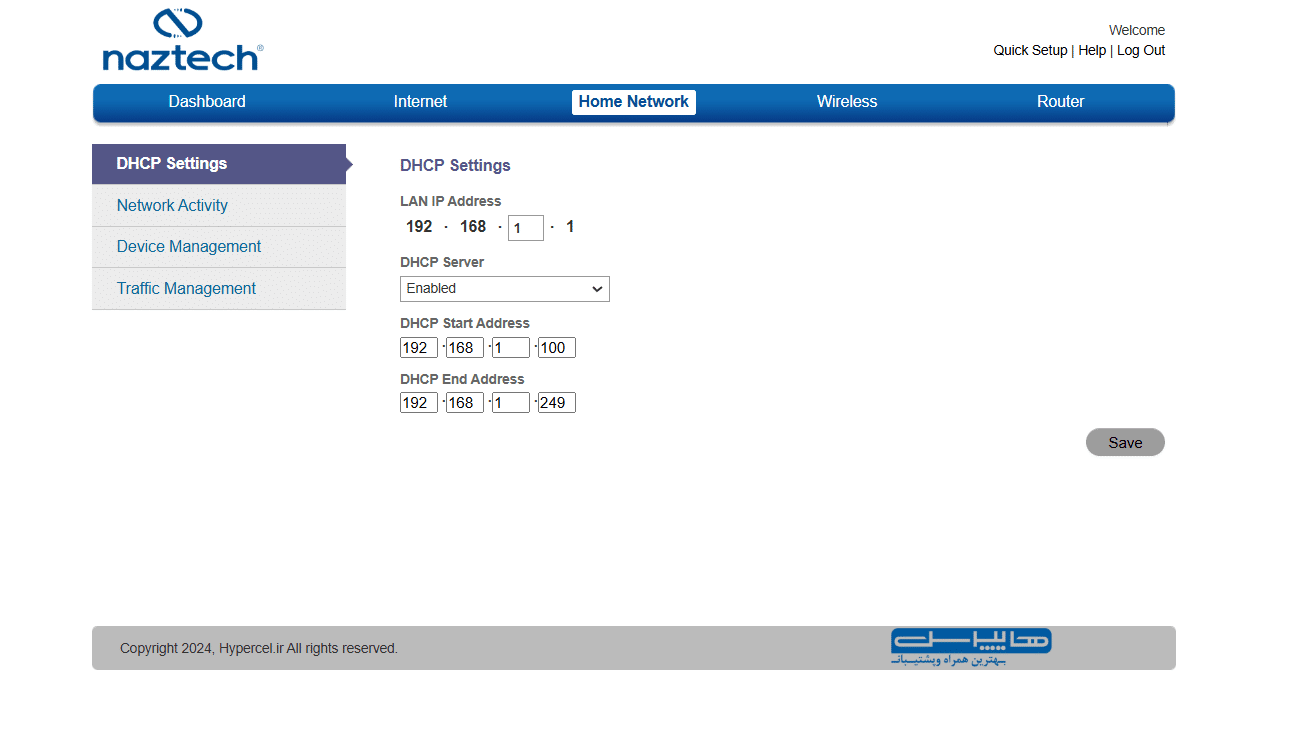This screenshot has width=1296, height=738.
Task: Click the Log Out link
Action: 1140,51
